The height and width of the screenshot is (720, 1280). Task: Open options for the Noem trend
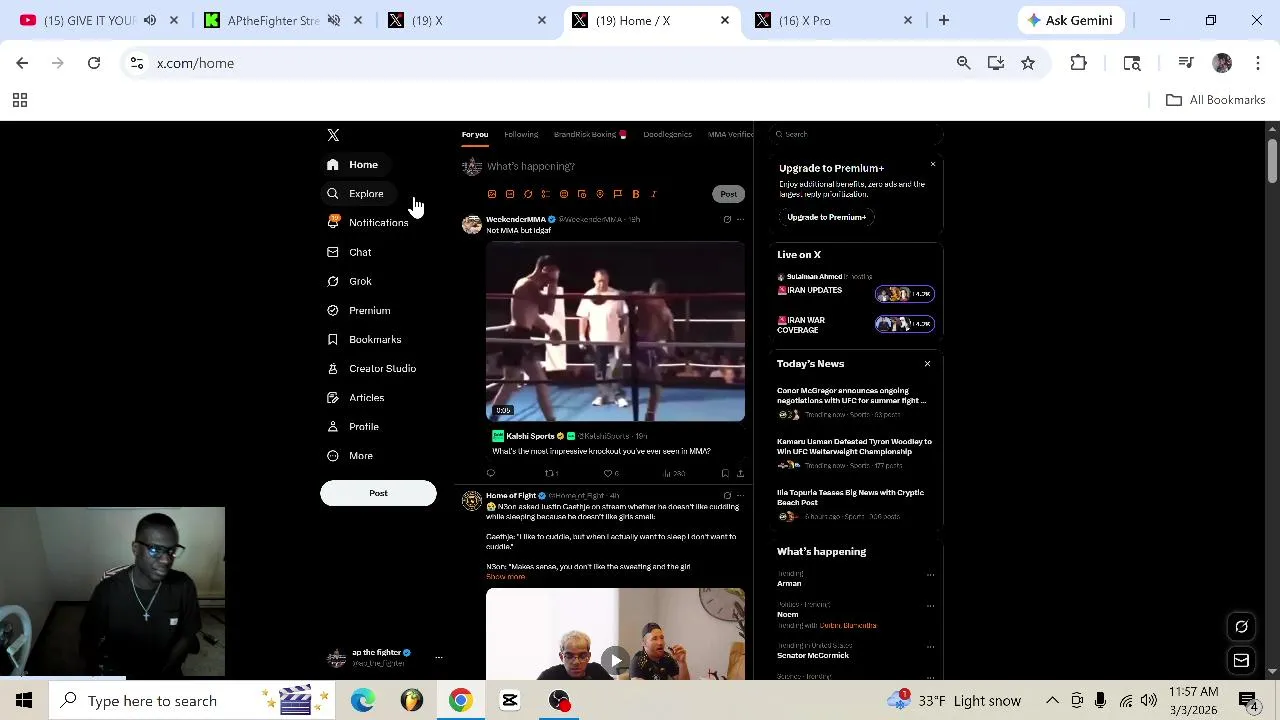[x=930, y=606]
